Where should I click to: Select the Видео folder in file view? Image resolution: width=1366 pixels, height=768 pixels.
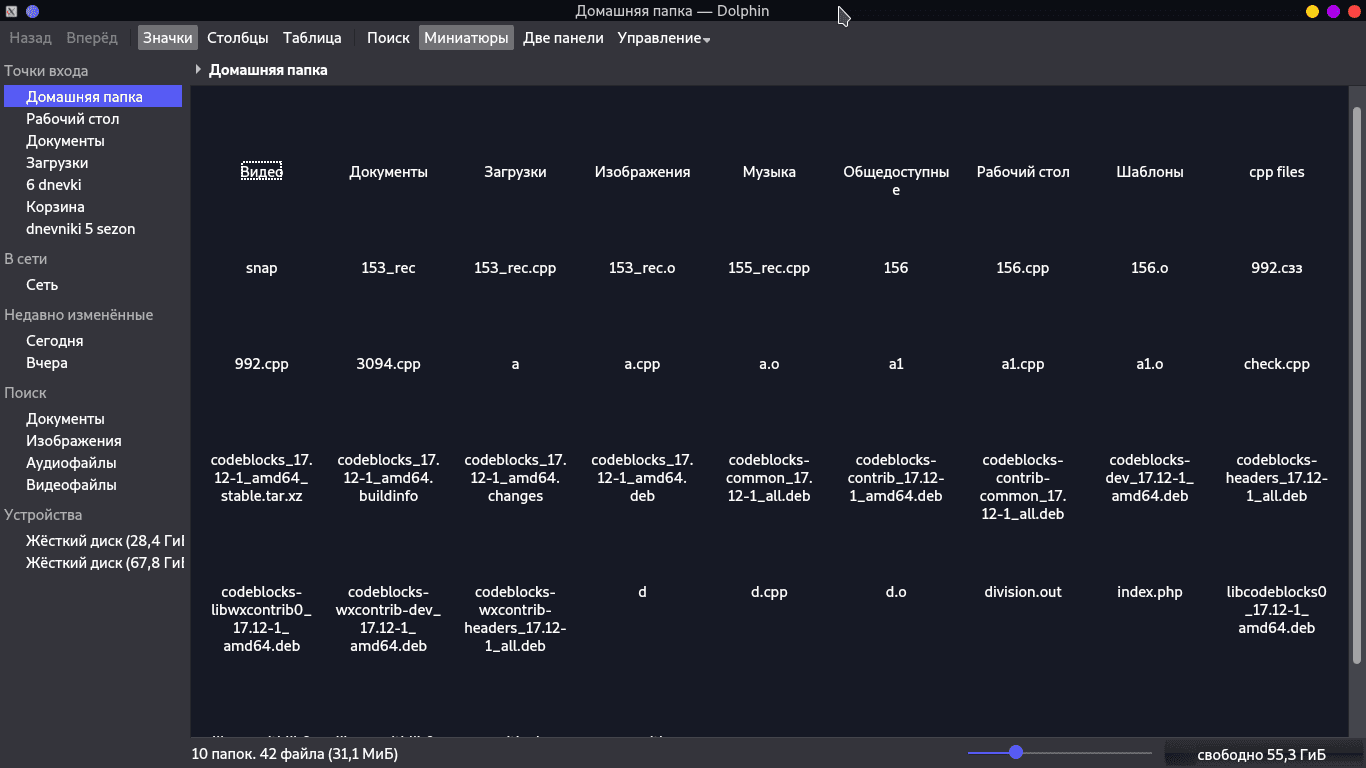pyautogui.click(x=262, y=172)
